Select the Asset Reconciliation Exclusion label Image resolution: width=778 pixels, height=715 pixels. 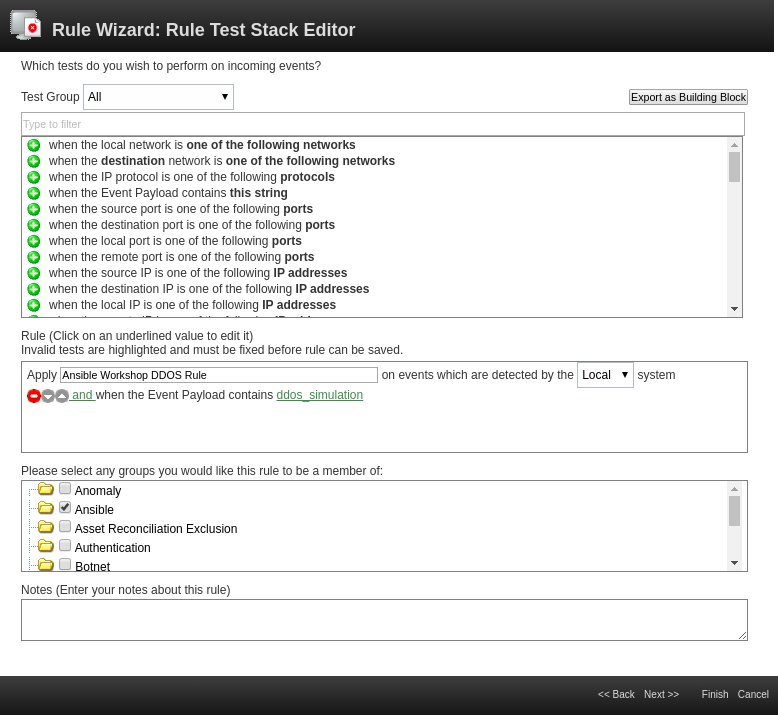pyautogui.click(x=156, y=528)
